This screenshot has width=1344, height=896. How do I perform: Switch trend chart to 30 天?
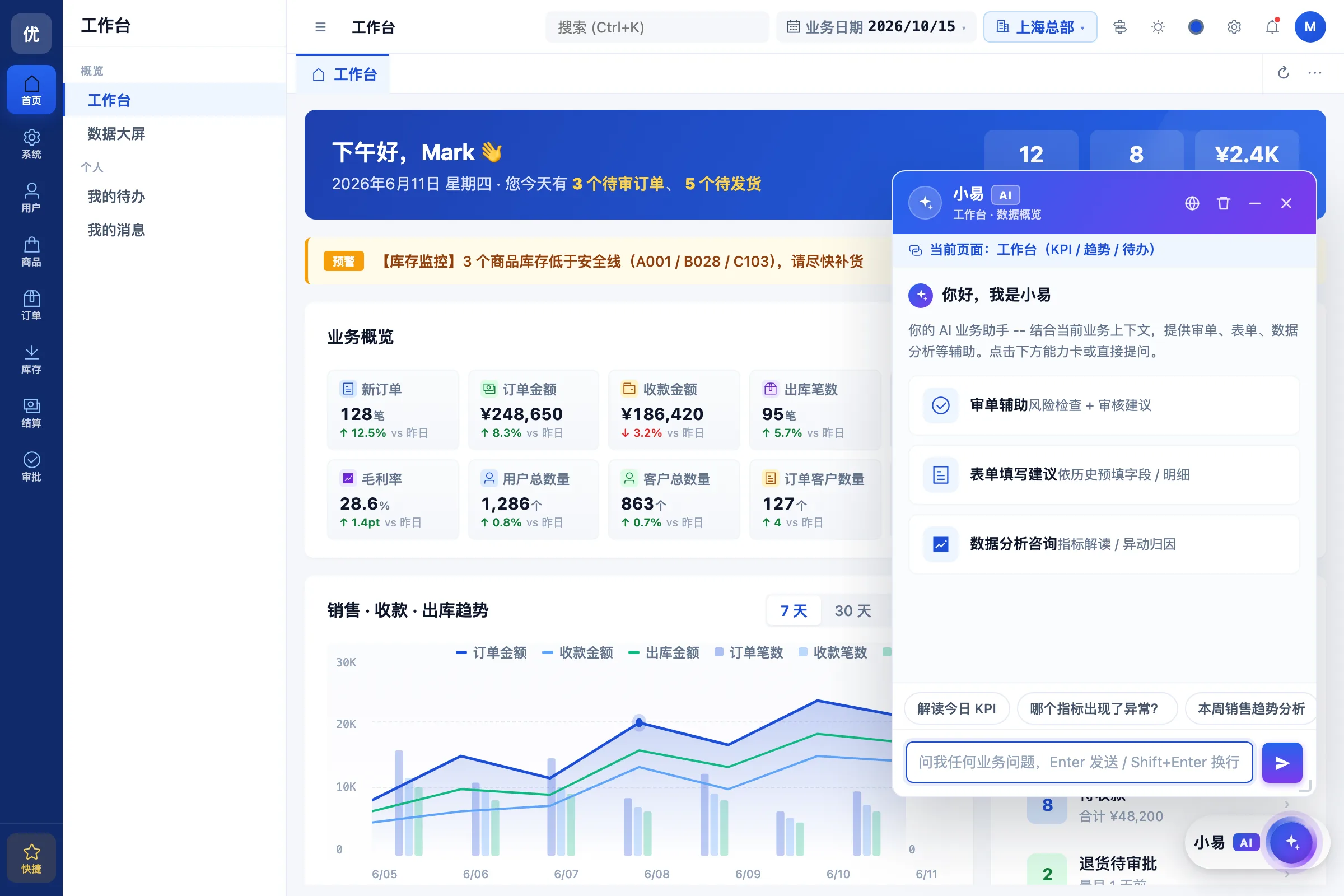[852, 611]
